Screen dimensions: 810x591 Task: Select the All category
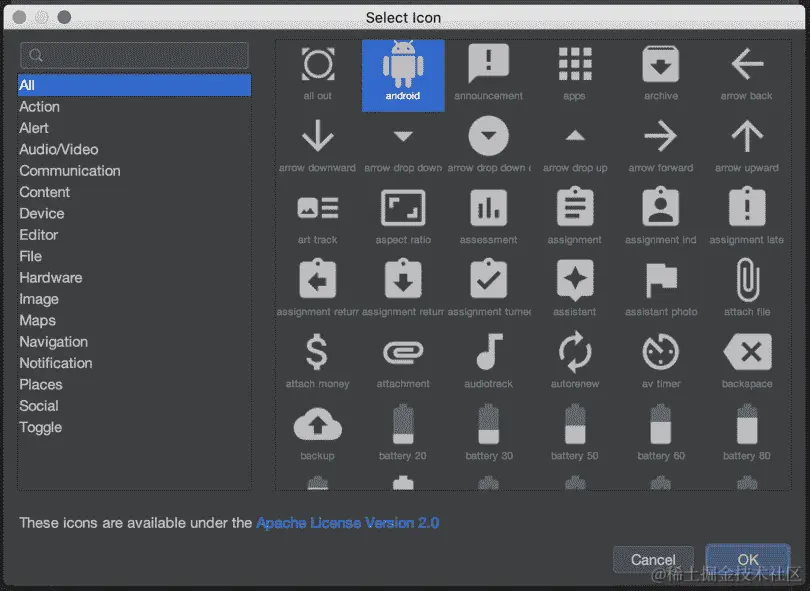pos(134,85)
